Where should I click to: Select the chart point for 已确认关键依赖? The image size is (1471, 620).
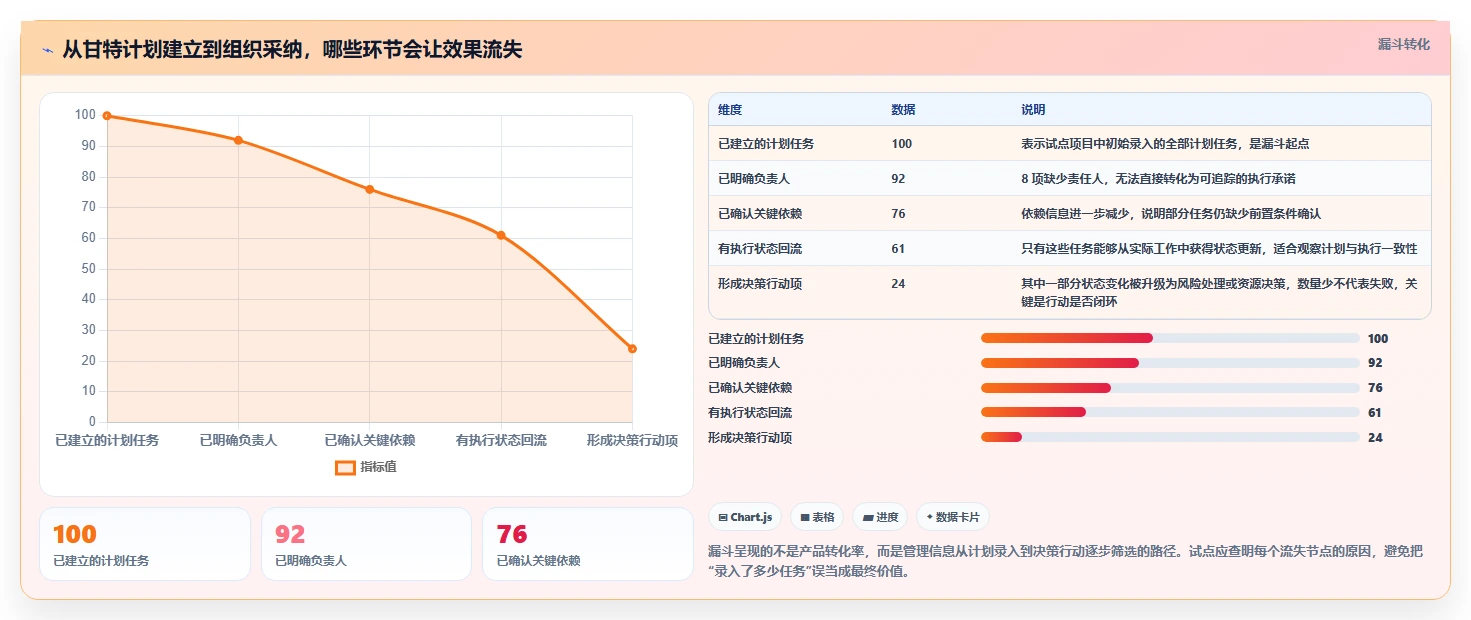(369, 189)
